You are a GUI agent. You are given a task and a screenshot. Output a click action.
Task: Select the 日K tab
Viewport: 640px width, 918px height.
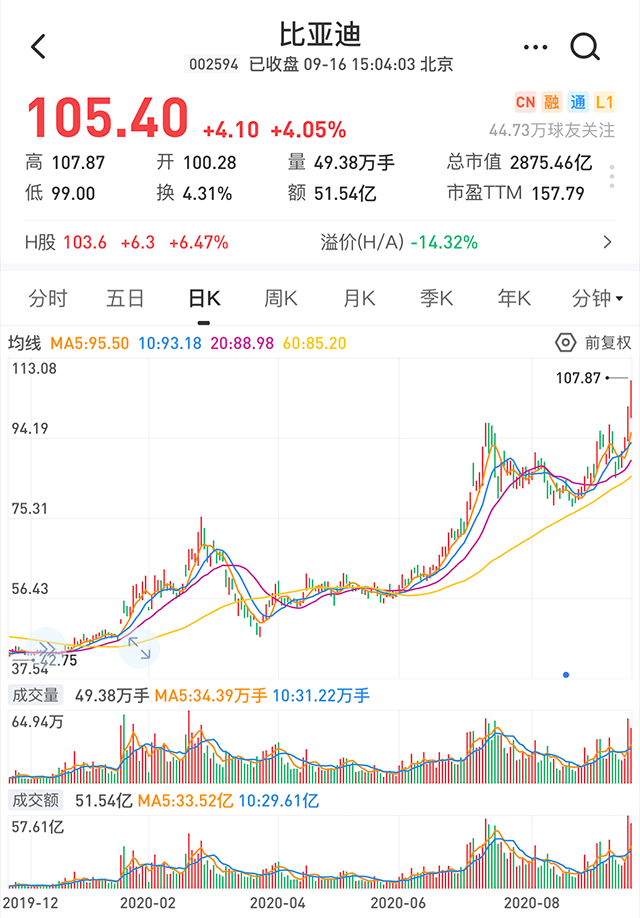point(204,299)
